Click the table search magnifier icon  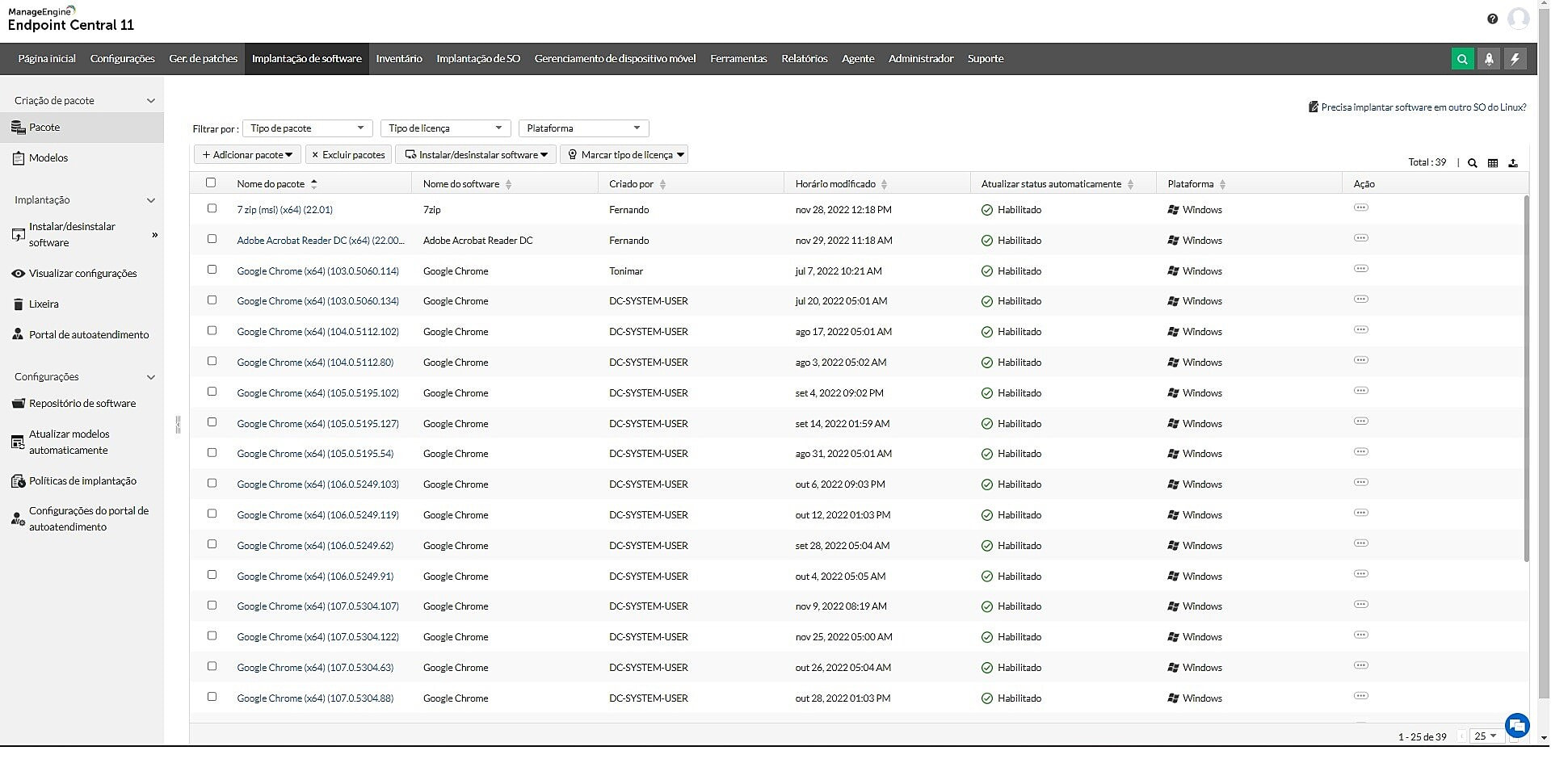coord(1472,163)
